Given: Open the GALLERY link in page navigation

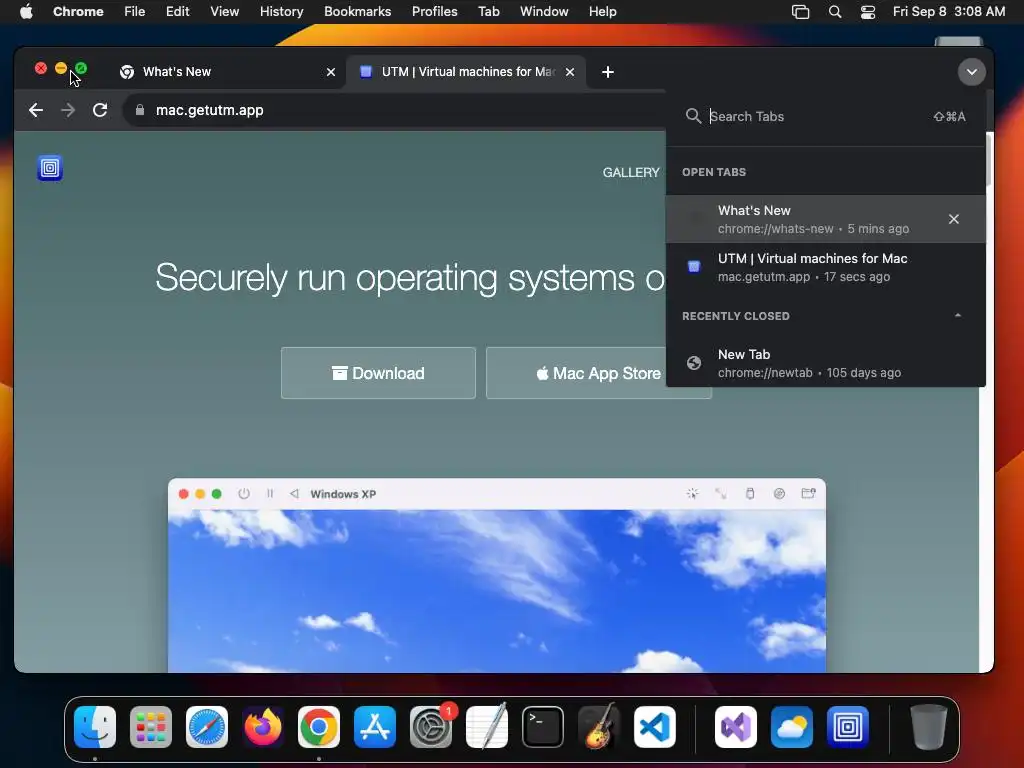Looking at the screenshot, I should [630, 172].
